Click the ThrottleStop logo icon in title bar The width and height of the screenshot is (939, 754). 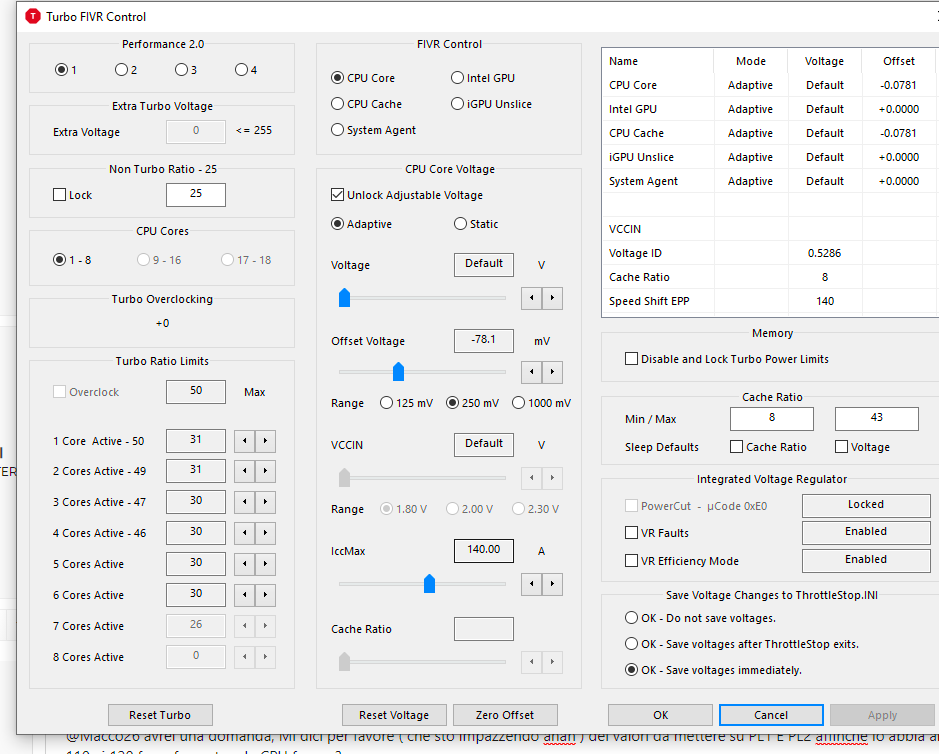[32, 16]
